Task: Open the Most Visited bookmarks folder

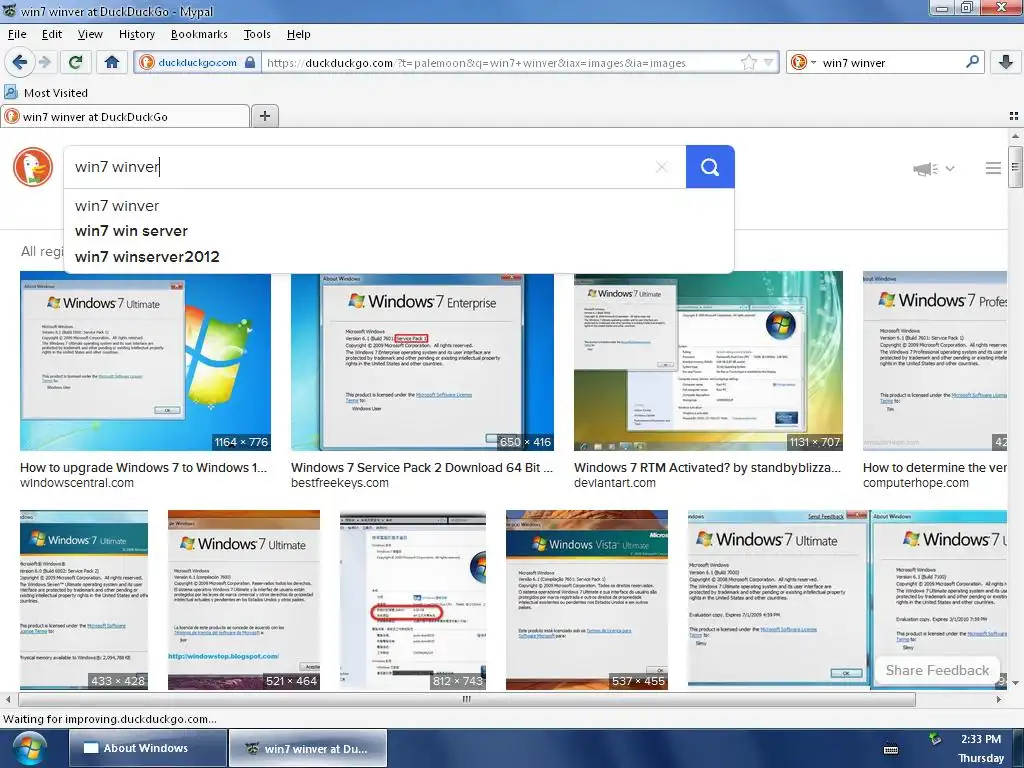Action: point(46,93)
